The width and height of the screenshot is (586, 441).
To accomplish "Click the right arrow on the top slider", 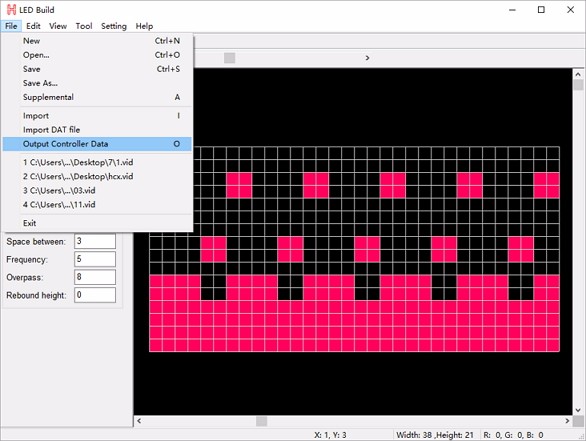I will (367, 58).
